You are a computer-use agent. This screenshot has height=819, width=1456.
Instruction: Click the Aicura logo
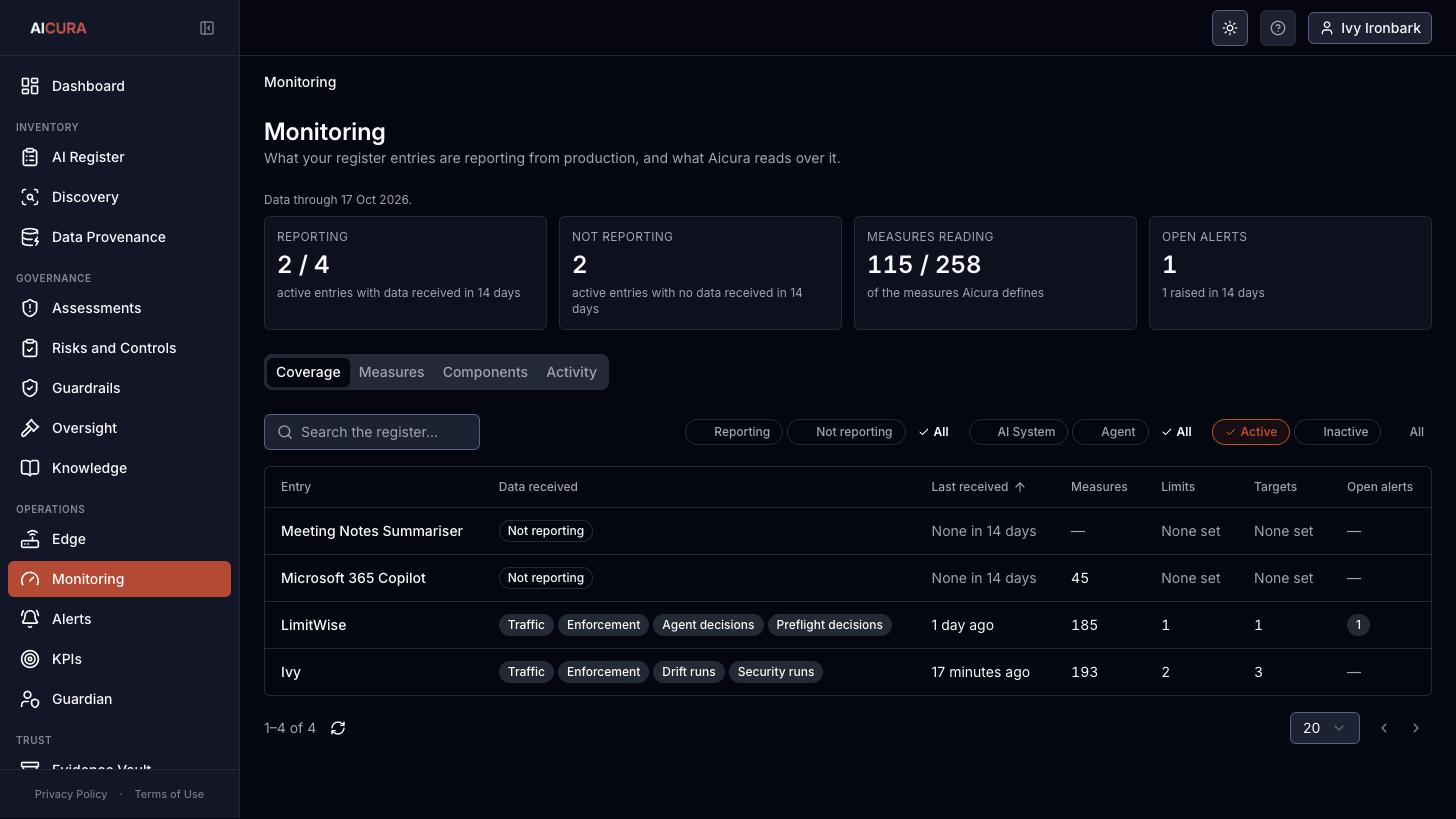click(x=58, y=28)
